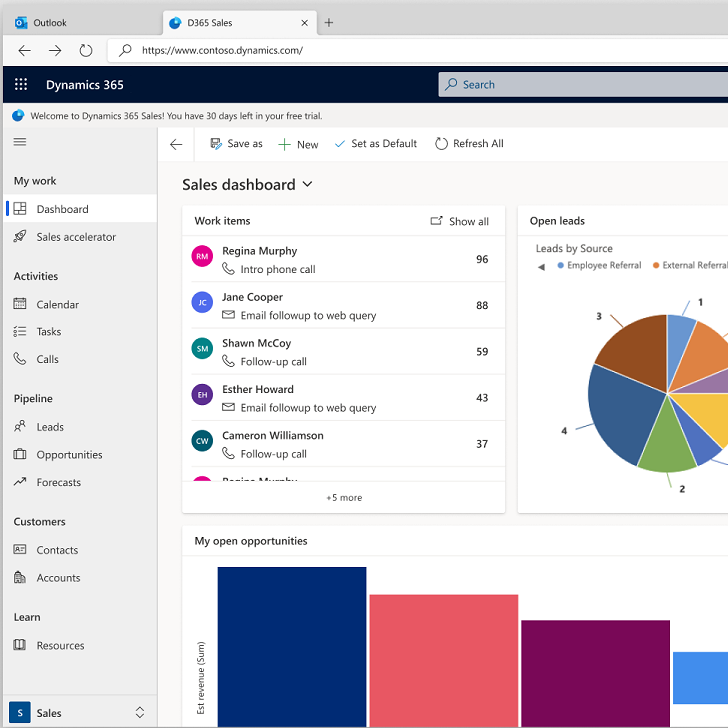Image resolution: width=728 pixels, height=728 pixels.
Task: Click the Calls phone icon in the sidebar
Action: [x=20, y=358]
